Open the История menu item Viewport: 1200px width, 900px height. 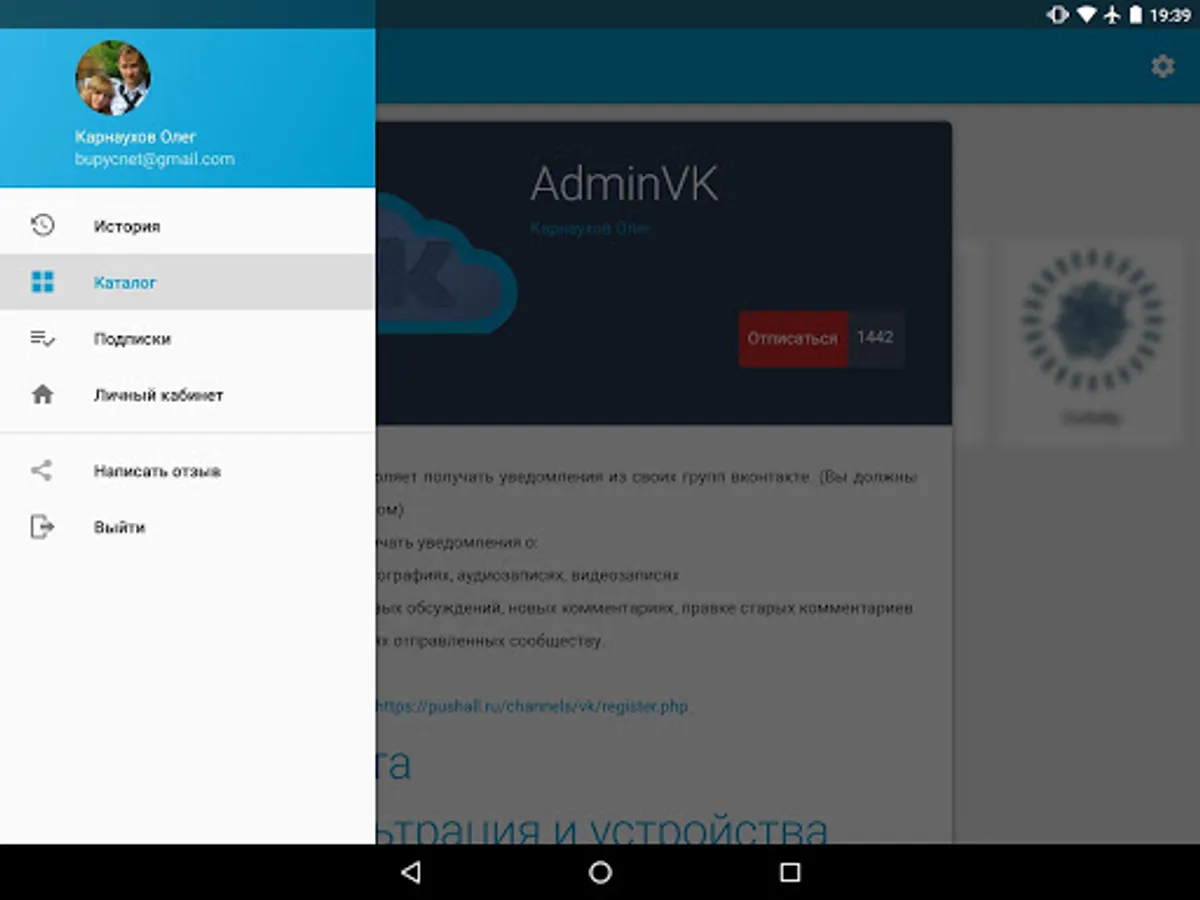coord(187,226)
